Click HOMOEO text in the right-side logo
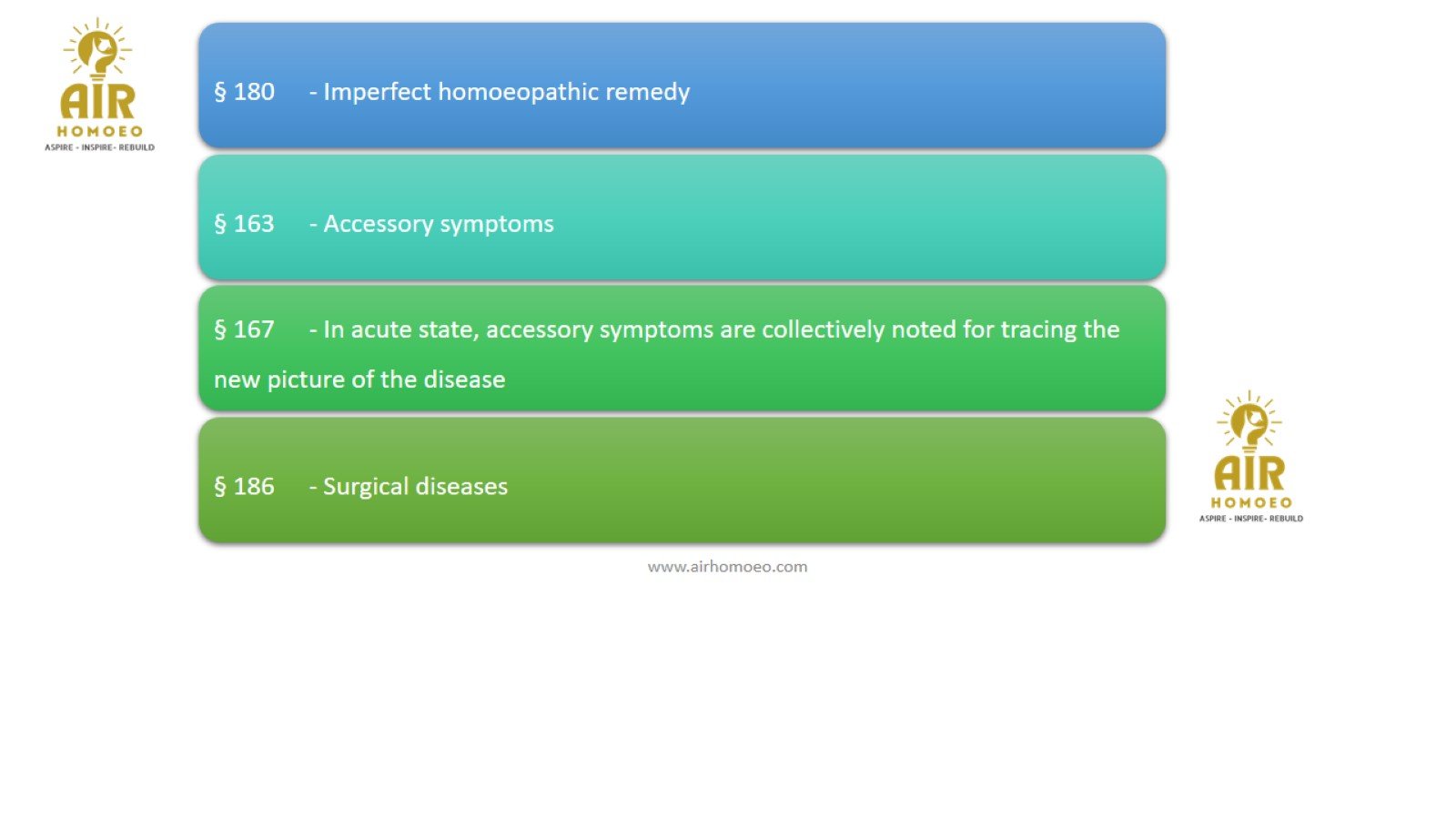Viewport: 1456px width, 819px height. click(1251, 502)
